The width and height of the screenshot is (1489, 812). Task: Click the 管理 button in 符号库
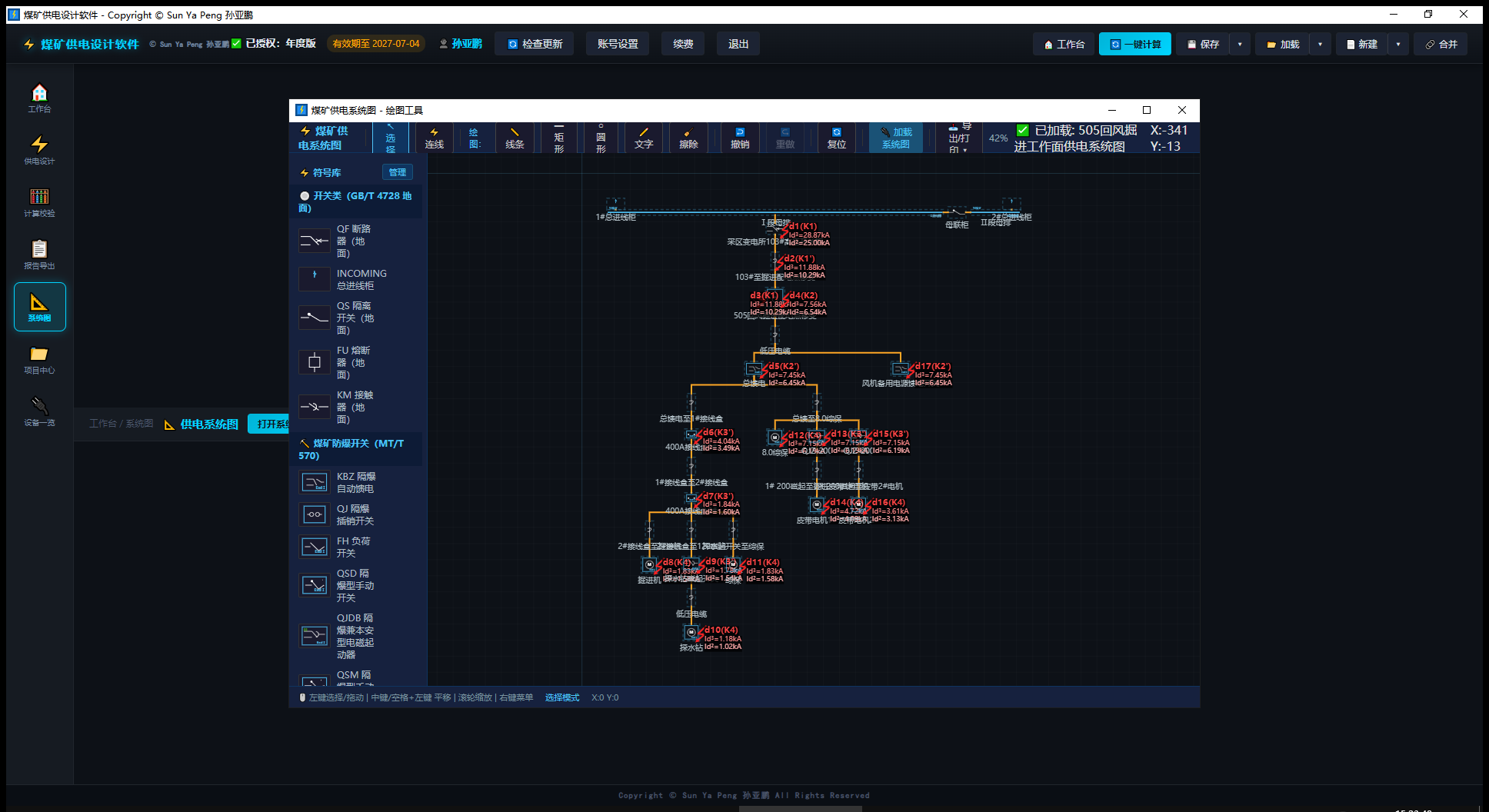pos(398,172)
